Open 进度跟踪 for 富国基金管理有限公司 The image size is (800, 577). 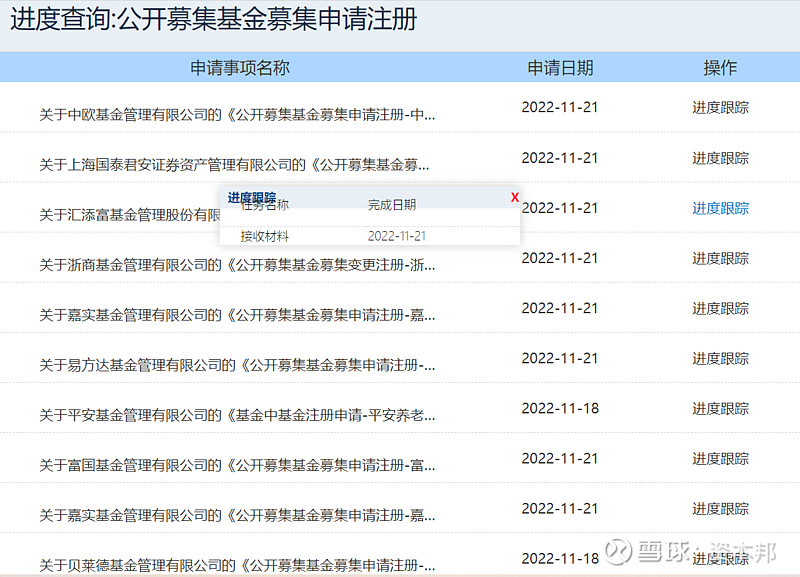(722, 458)
